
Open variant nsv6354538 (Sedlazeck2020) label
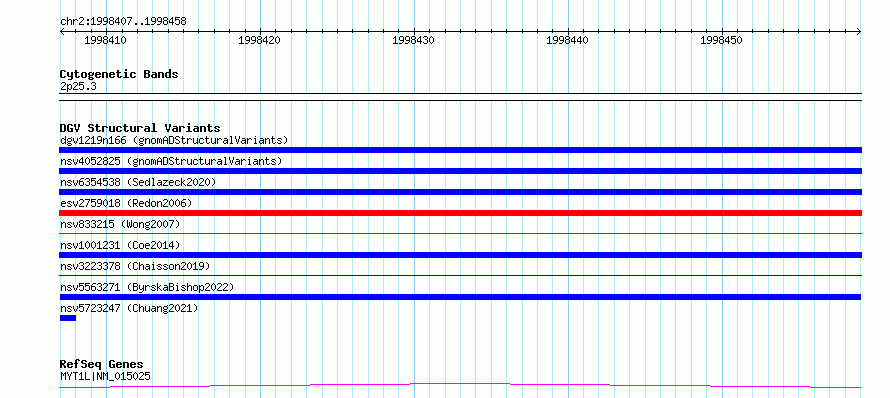click(138, 182)
